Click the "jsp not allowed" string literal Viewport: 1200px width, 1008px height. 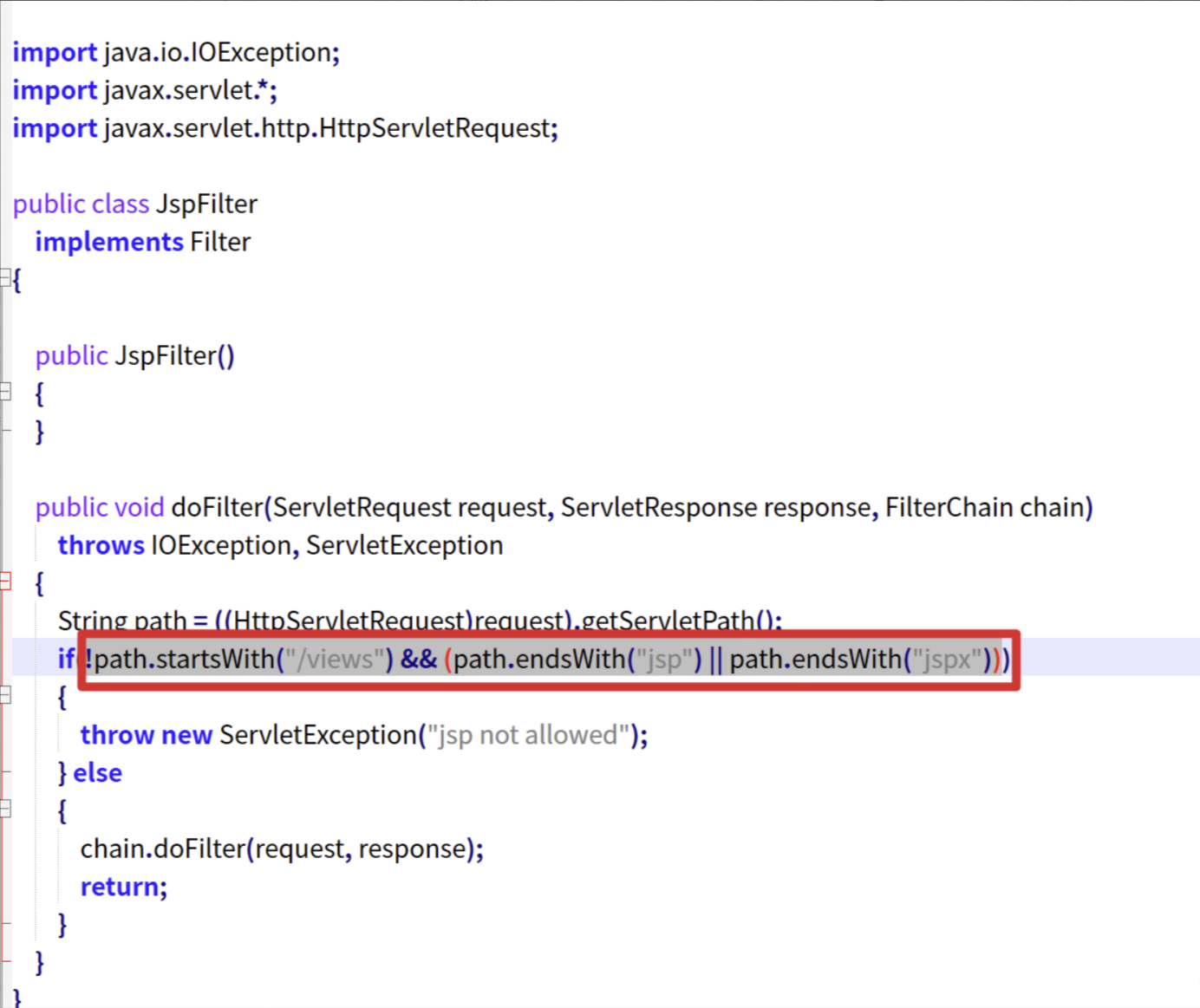tap(527, 736)
